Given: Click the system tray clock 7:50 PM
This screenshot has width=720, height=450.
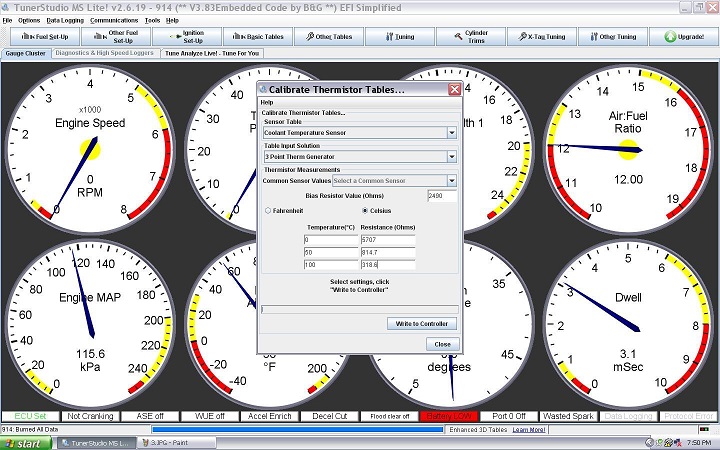Looking at the screenshot, I should pos(698,443).
